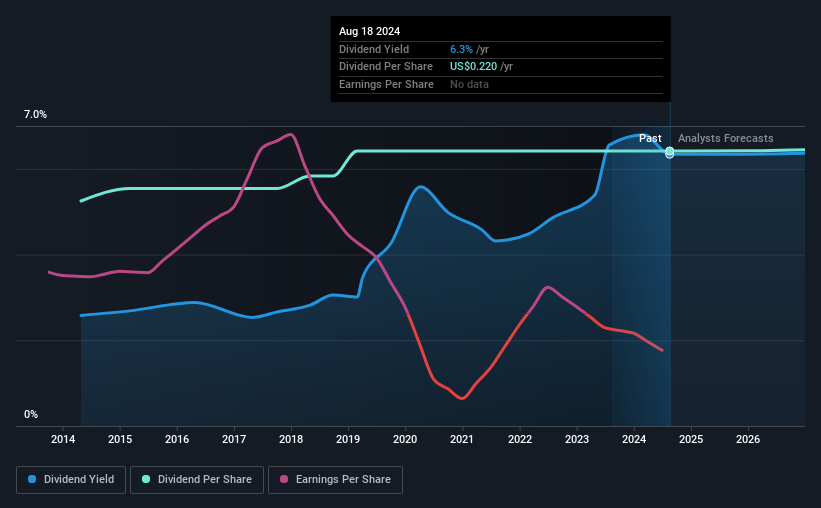821x508 pixels.
Task: Select the 2026 label on the time axis
Action: point(748,439)
